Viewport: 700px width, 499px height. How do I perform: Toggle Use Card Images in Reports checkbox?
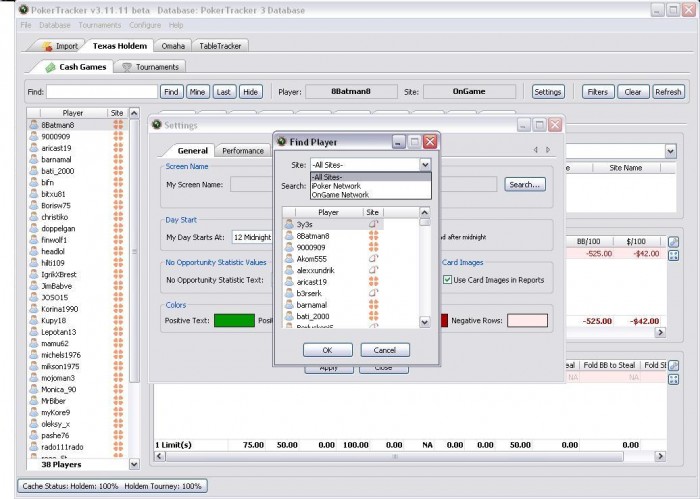pos(447,280)
